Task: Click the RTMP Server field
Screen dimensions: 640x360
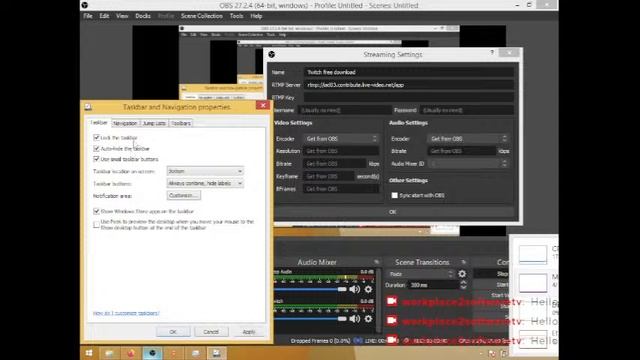Action: click(x=409, y=85)
